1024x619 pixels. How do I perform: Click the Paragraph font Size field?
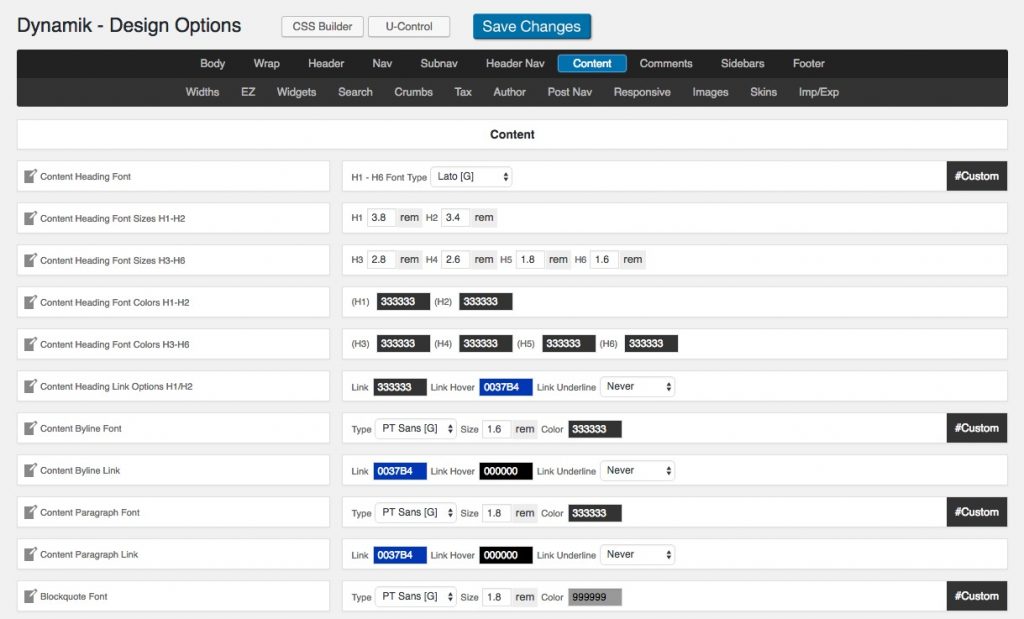(496, 513)
